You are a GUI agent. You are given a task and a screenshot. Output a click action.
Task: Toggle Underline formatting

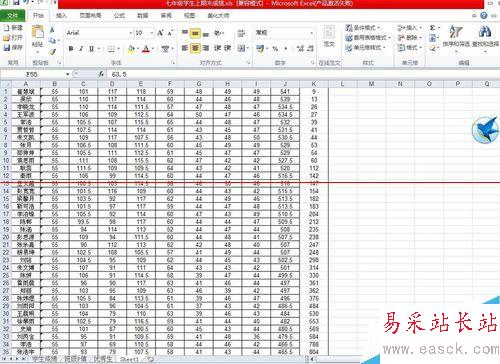tap(91, 49)
